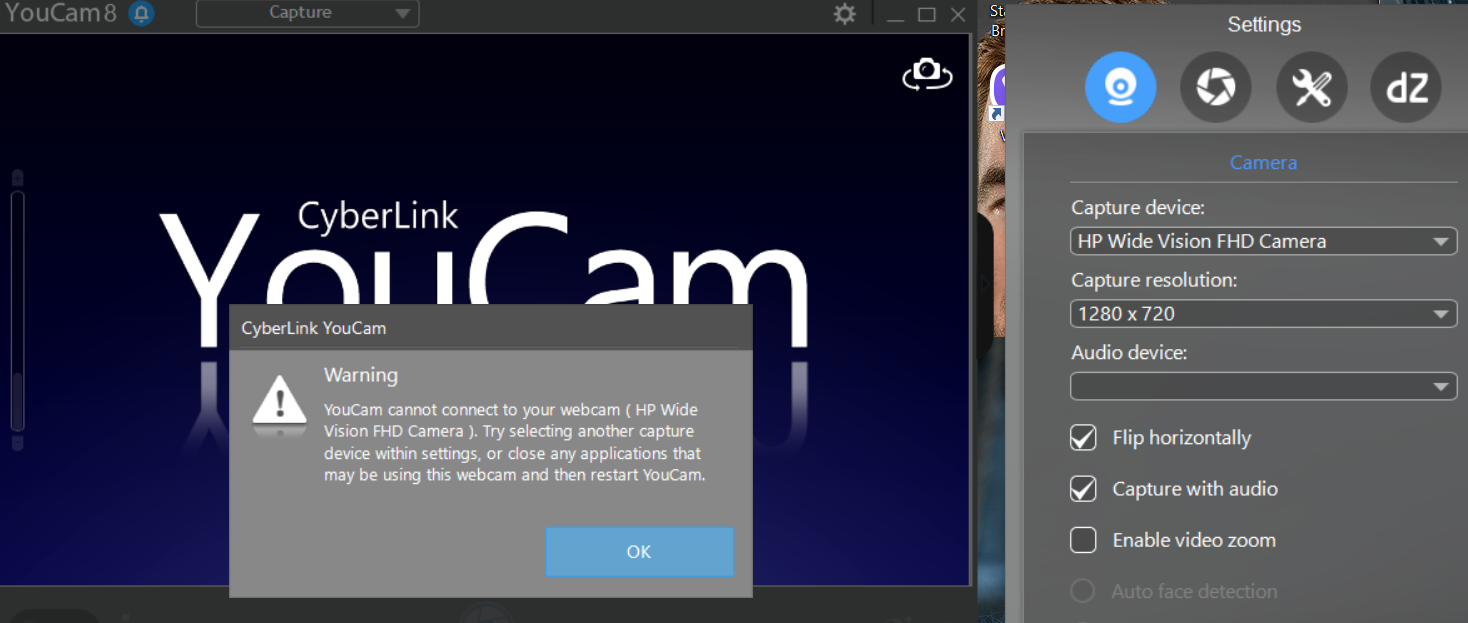
Task: Click the warning triangle icon in the dialog
Action: point(280,403)
